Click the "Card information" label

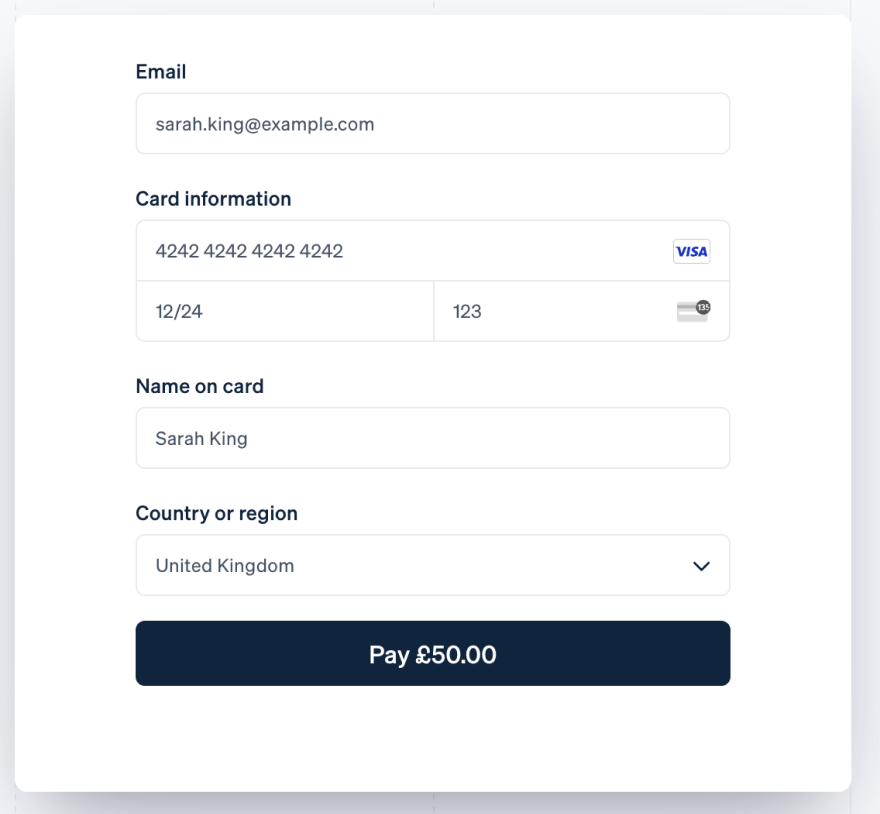213,199
